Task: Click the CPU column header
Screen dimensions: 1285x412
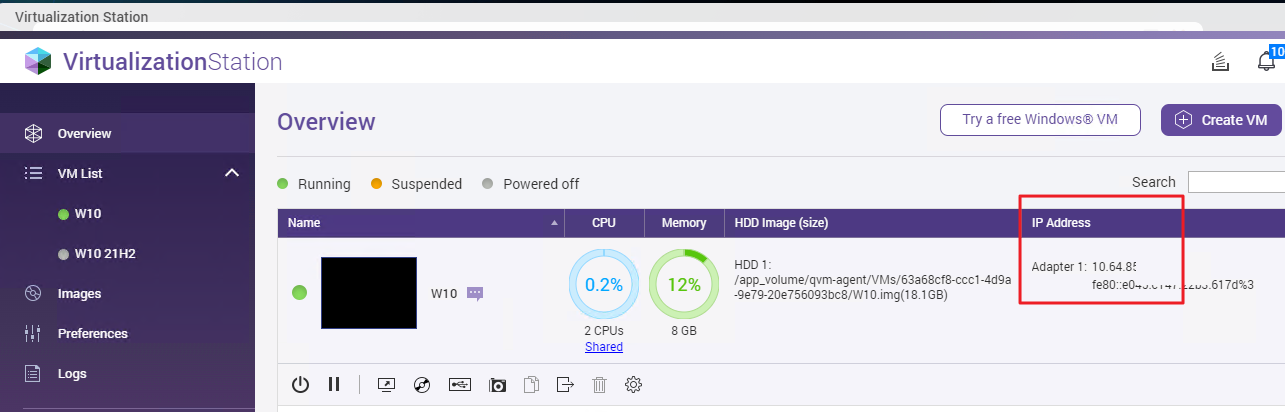Action: coord(604,223)
